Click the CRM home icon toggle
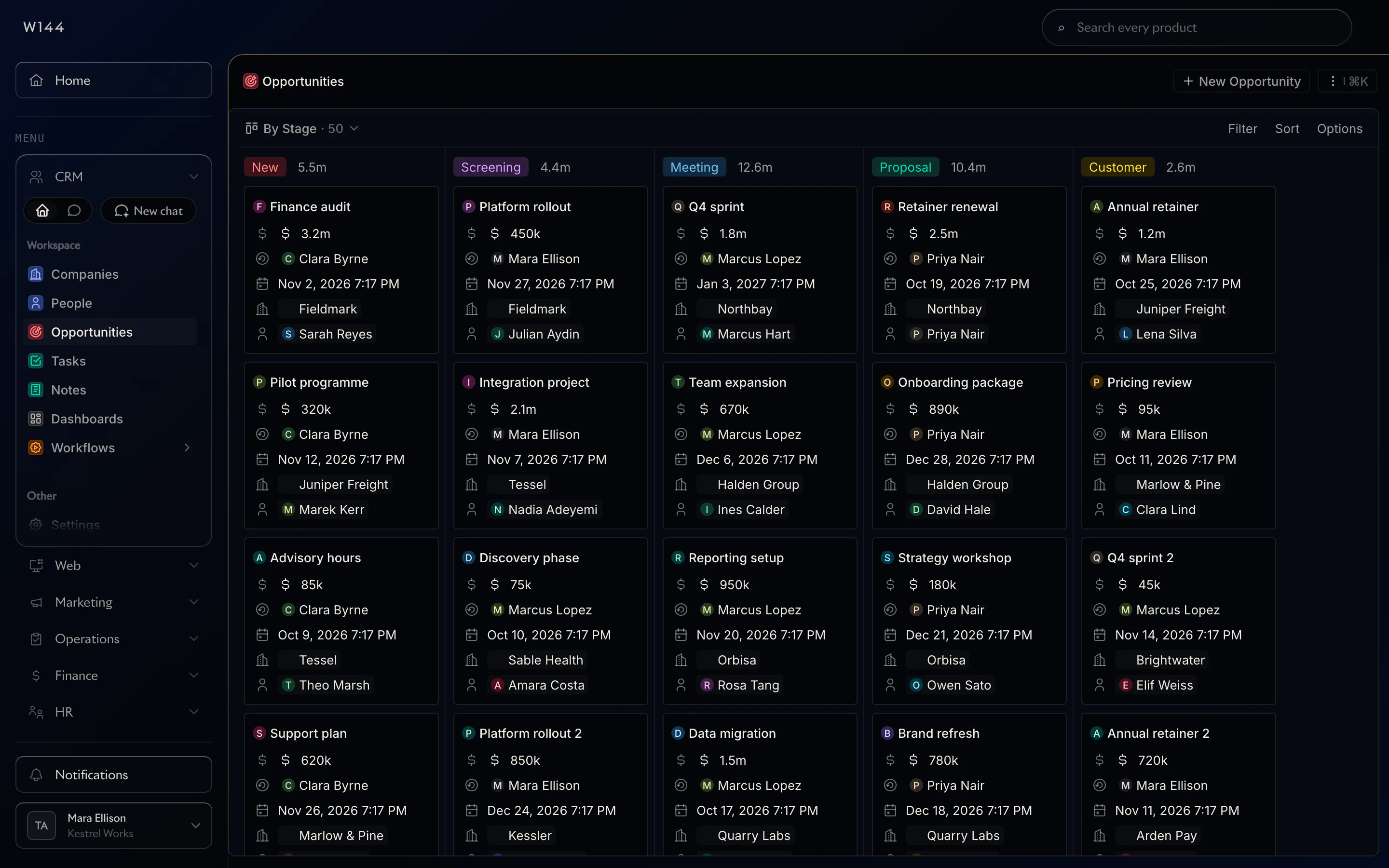 [42, 211]
